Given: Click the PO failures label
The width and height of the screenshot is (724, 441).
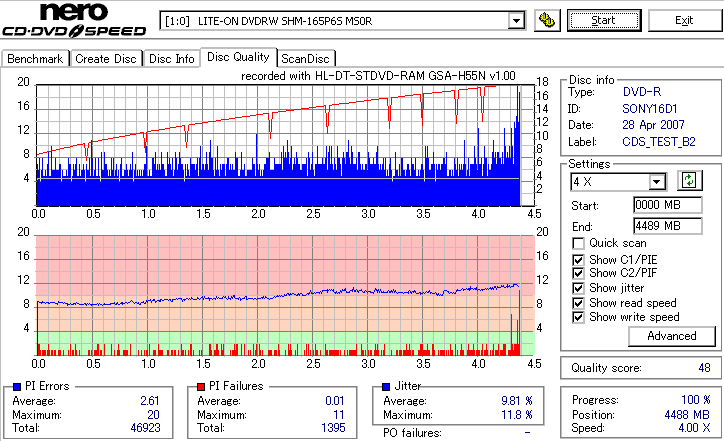Looking at the screenshot, I should pyautogui.click(x=412, y=433).
